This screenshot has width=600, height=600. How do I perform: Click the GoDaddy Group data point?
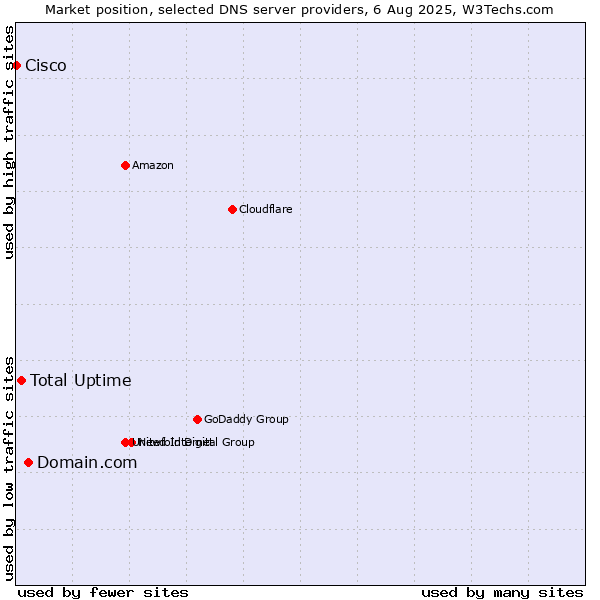[197, 419]
